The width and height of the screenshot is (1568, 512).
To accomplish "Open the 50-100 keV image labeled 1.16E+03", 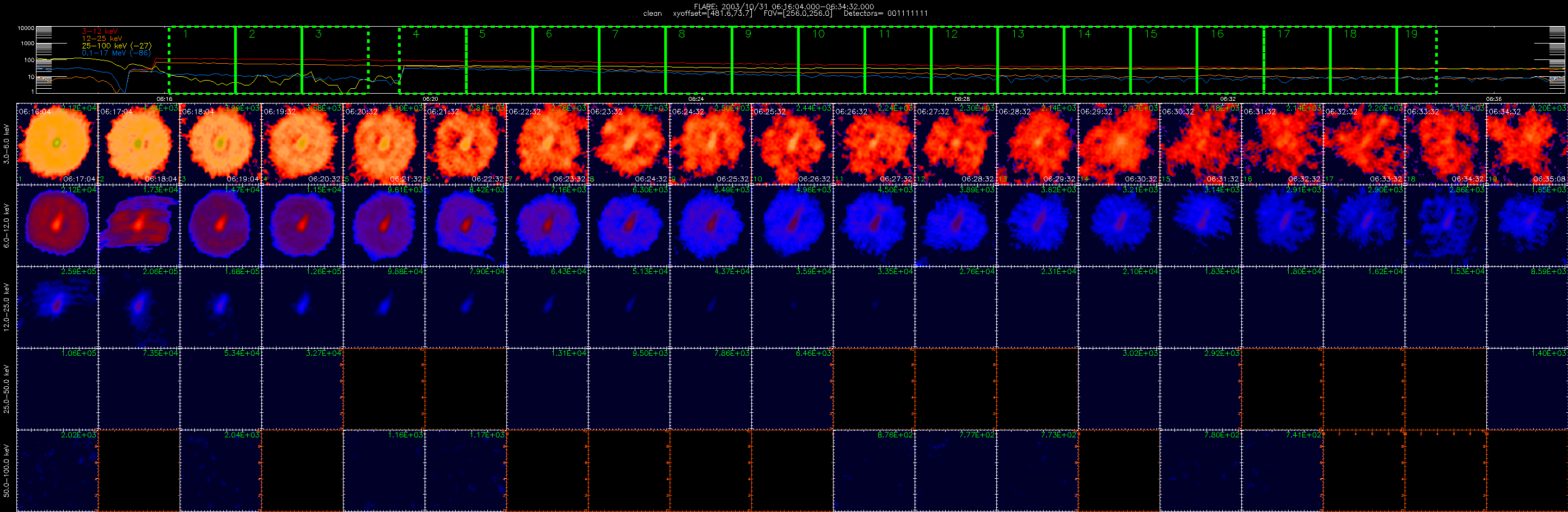I will (x=384, y=471).
